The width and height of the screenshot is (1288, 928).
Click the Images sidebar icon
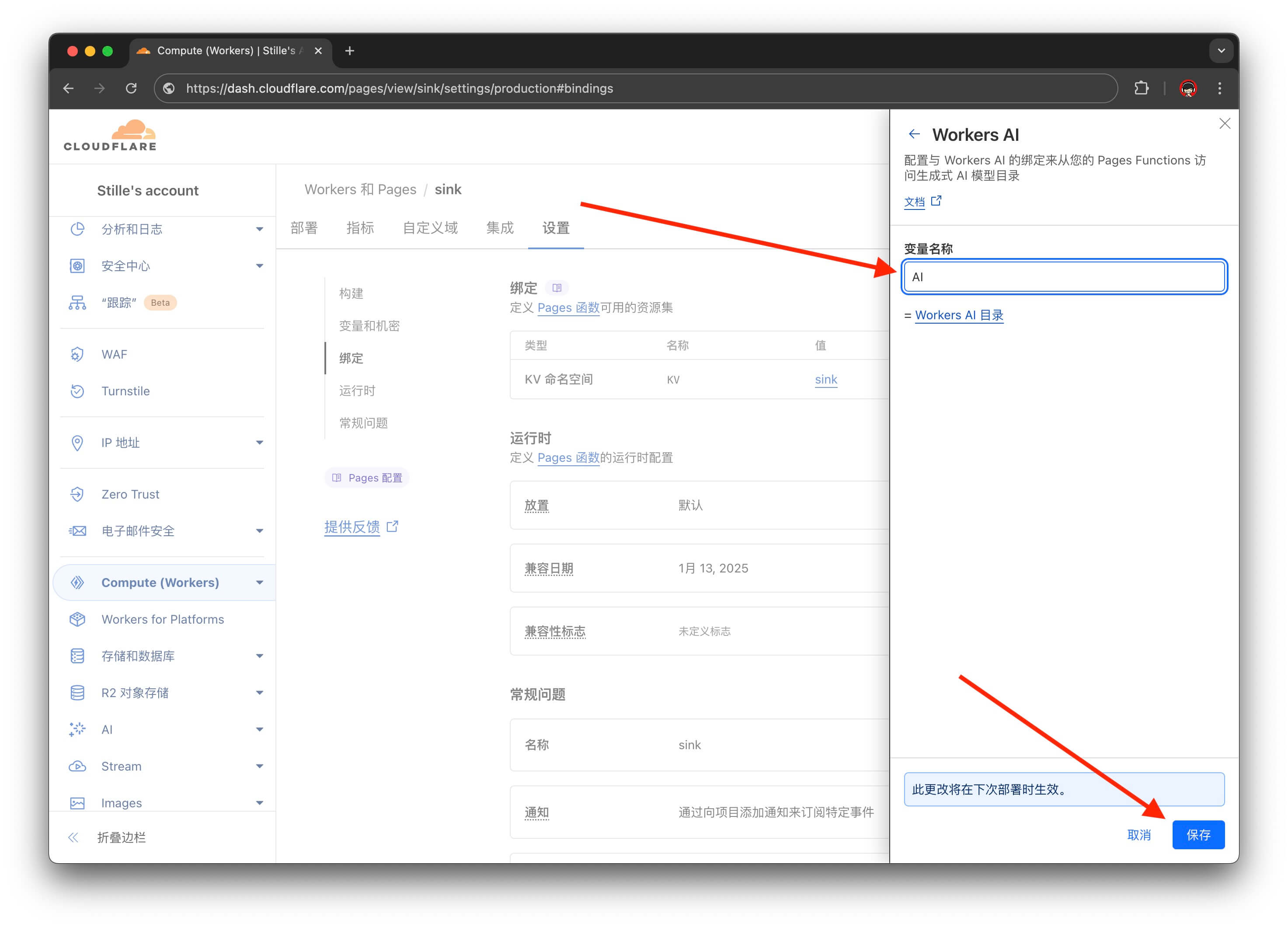(x=77, y=803)
